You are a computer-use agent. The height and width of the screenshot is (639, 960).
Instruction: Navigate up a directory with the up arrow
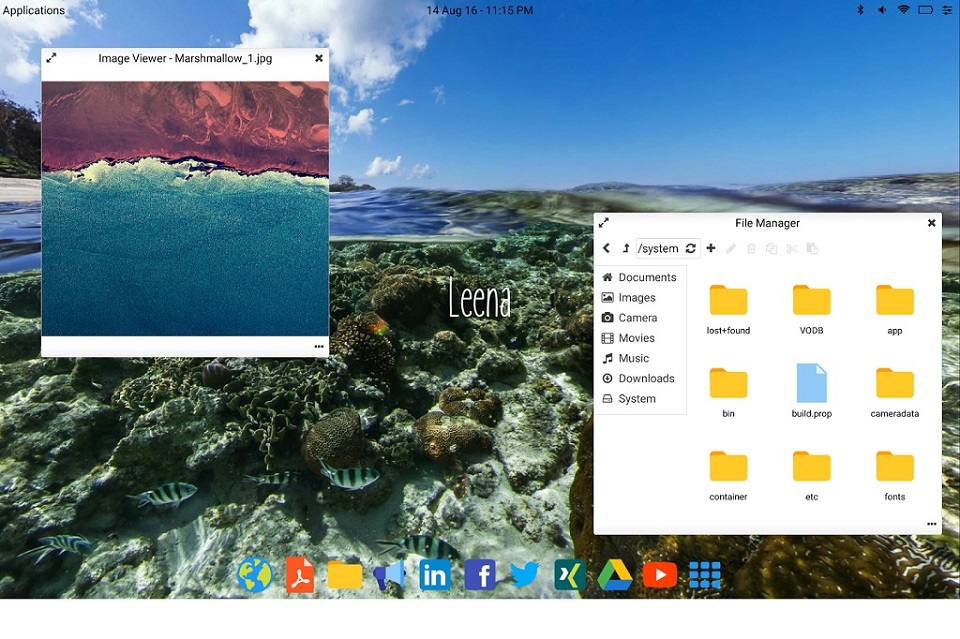pos(625,248)
